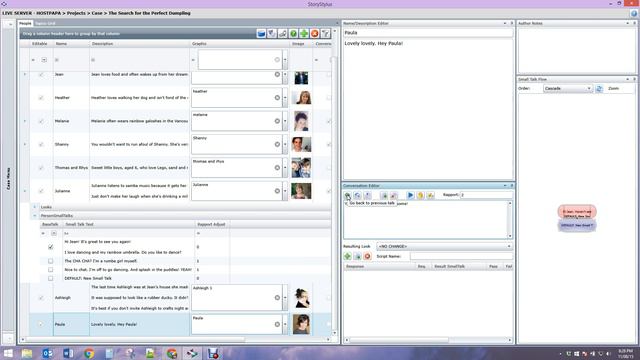Open the Order Cascade dropdown
Screen dimensions: 640x360
click(567, 89)
